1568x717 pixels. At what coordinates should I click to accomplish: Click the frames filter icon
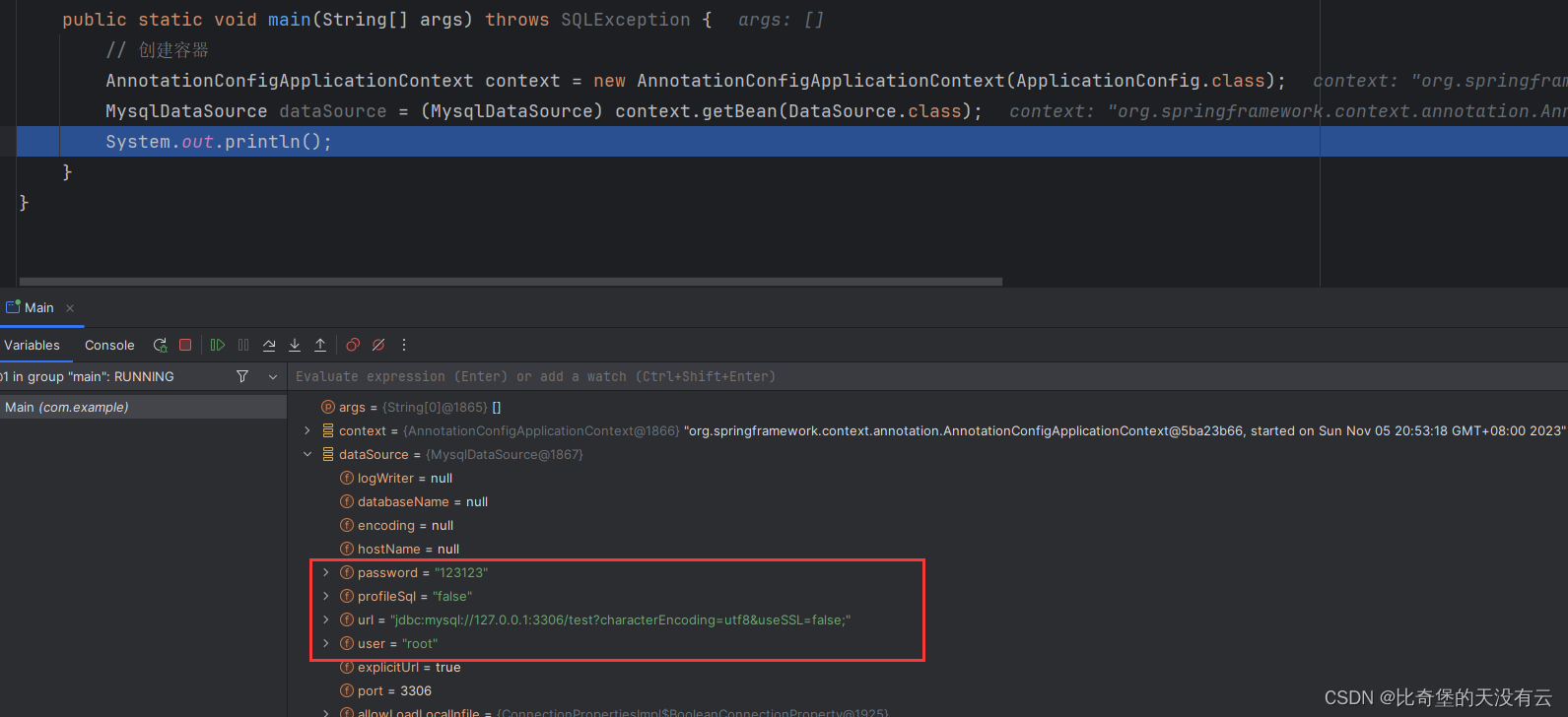tap(242, 376)
